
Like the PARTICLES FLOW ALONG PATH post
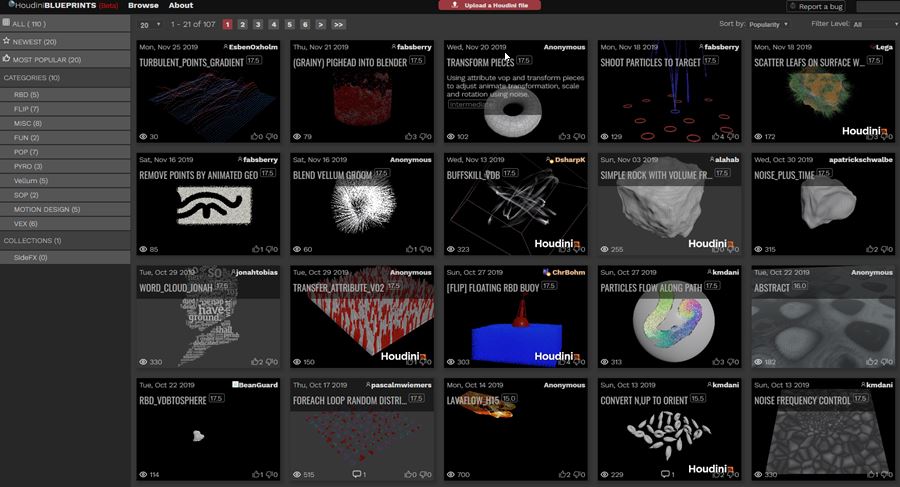pos(718,362)
